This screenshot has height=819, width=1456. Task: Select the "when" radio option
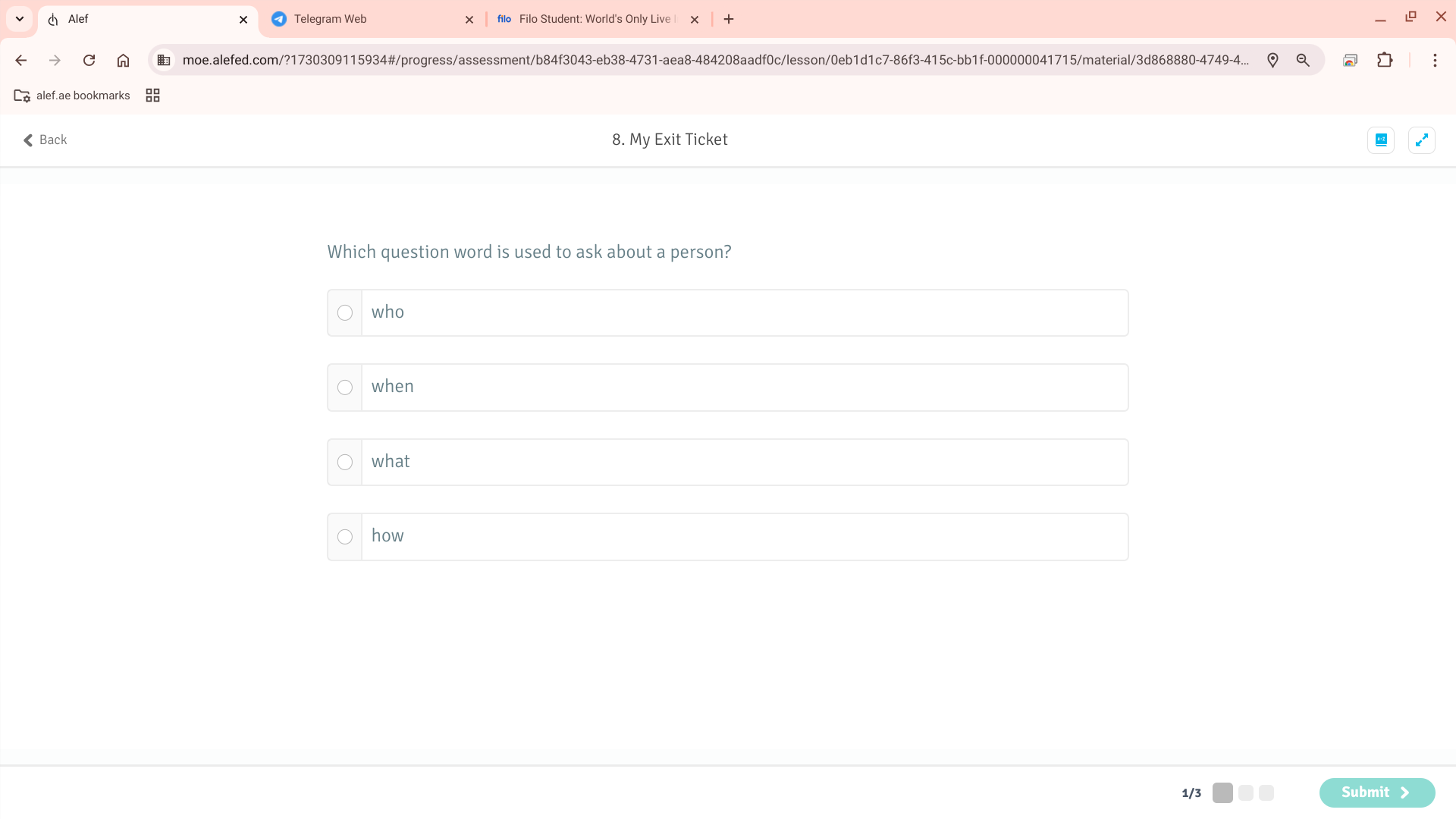click(x=345, y=388)
